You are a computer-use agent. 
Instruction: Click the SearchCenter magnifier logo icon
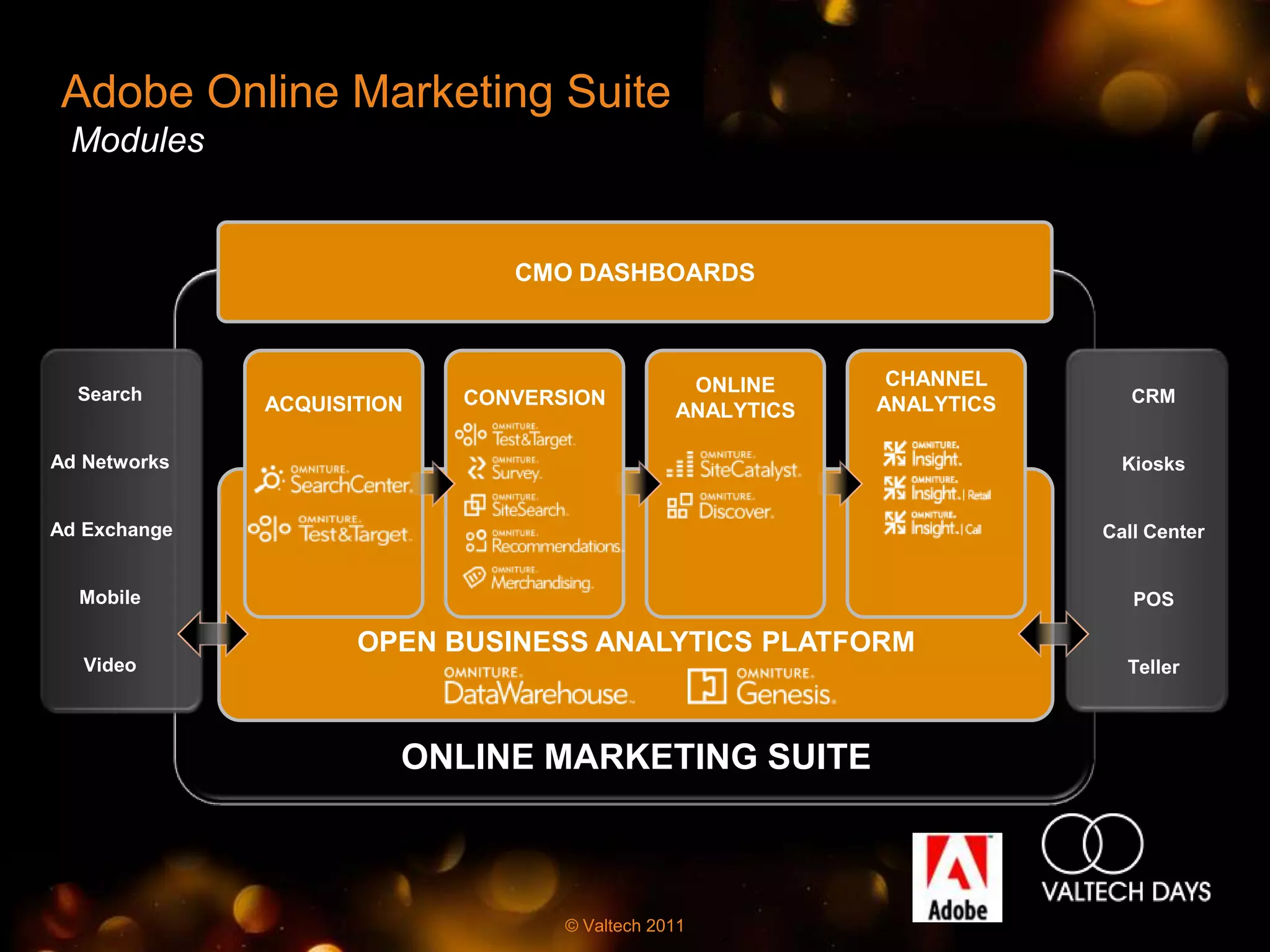269,479
